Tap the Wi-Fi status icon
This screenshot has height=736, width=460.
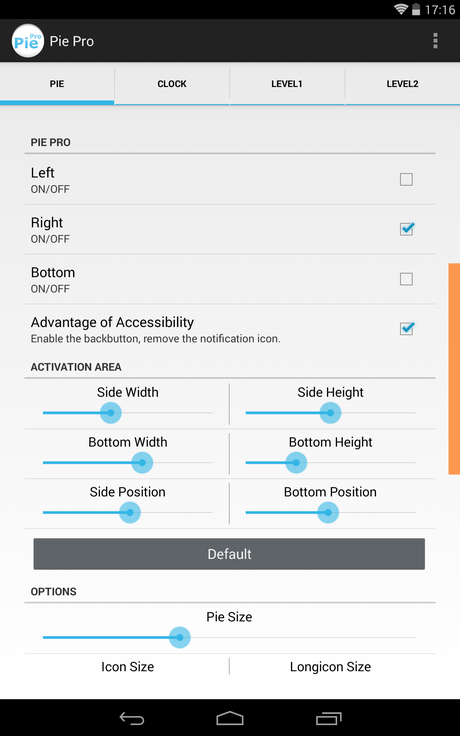(x=401, y=9)
